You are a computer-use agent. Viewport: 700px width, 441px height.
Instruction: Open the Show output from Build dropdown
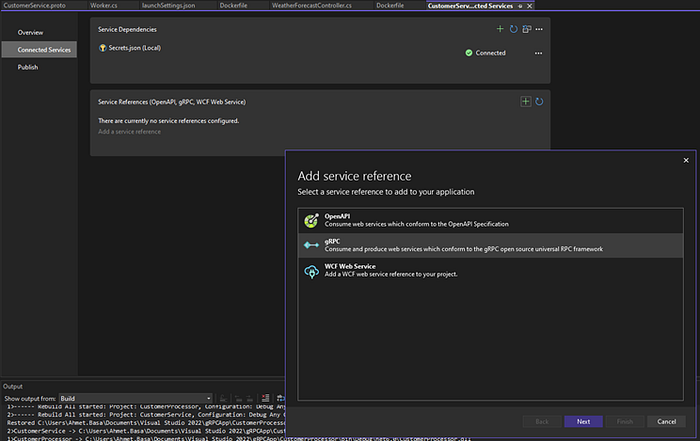[x=136, y=398]
